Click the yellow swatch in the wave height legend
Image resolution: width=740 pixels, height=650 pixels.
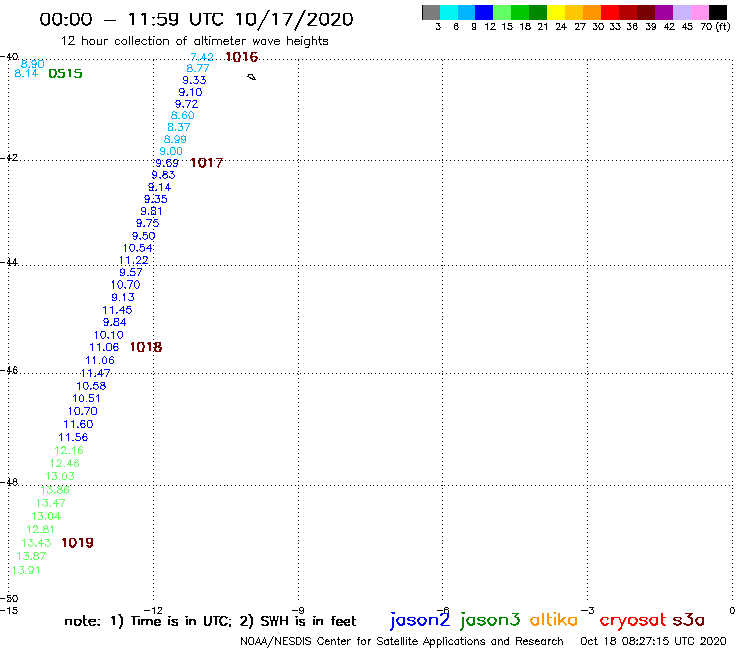tap(556, 12)
